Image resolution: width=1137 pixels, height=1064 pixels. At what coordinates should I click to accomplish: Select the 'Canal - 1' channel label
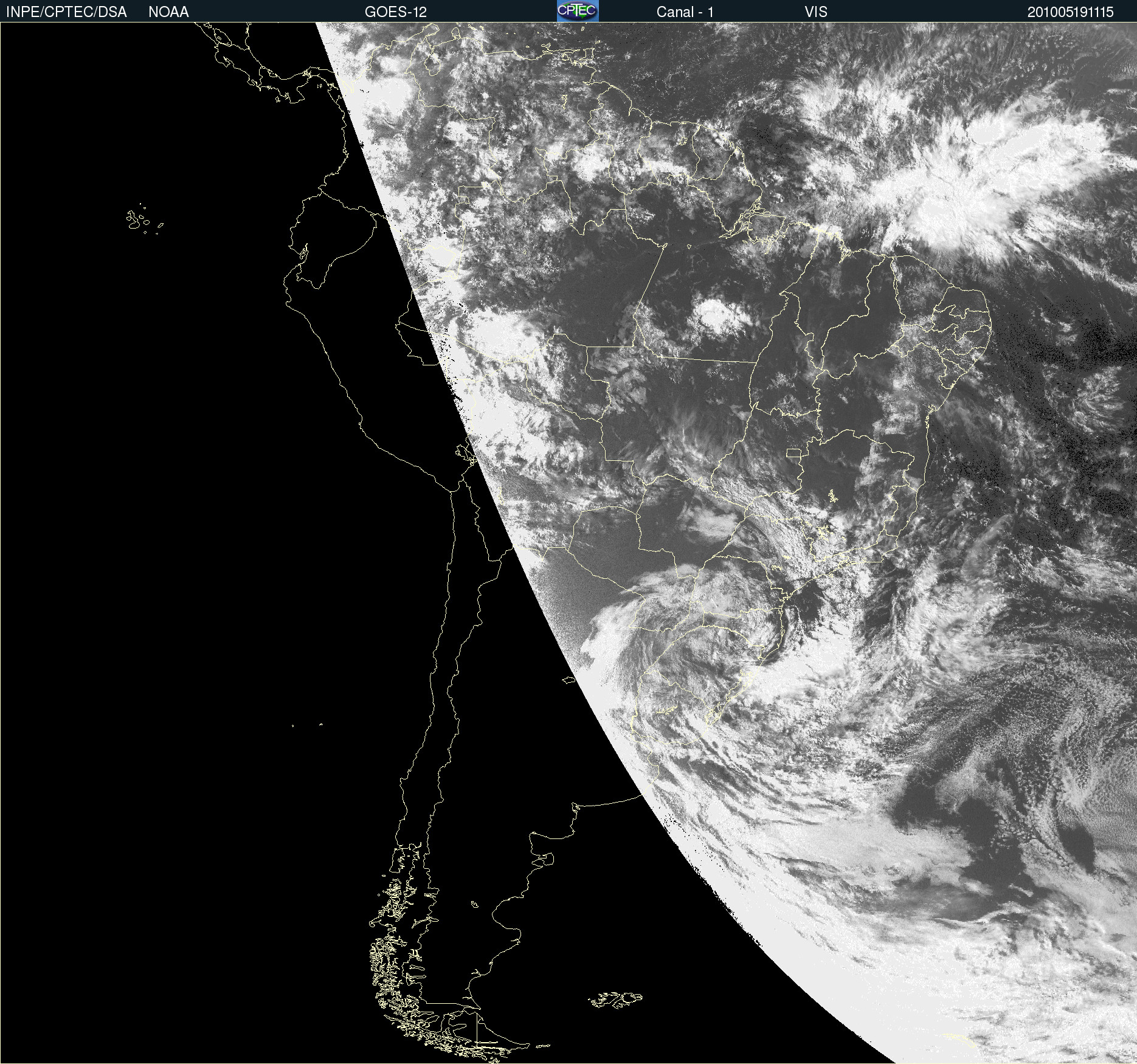[x=685, y=12]
